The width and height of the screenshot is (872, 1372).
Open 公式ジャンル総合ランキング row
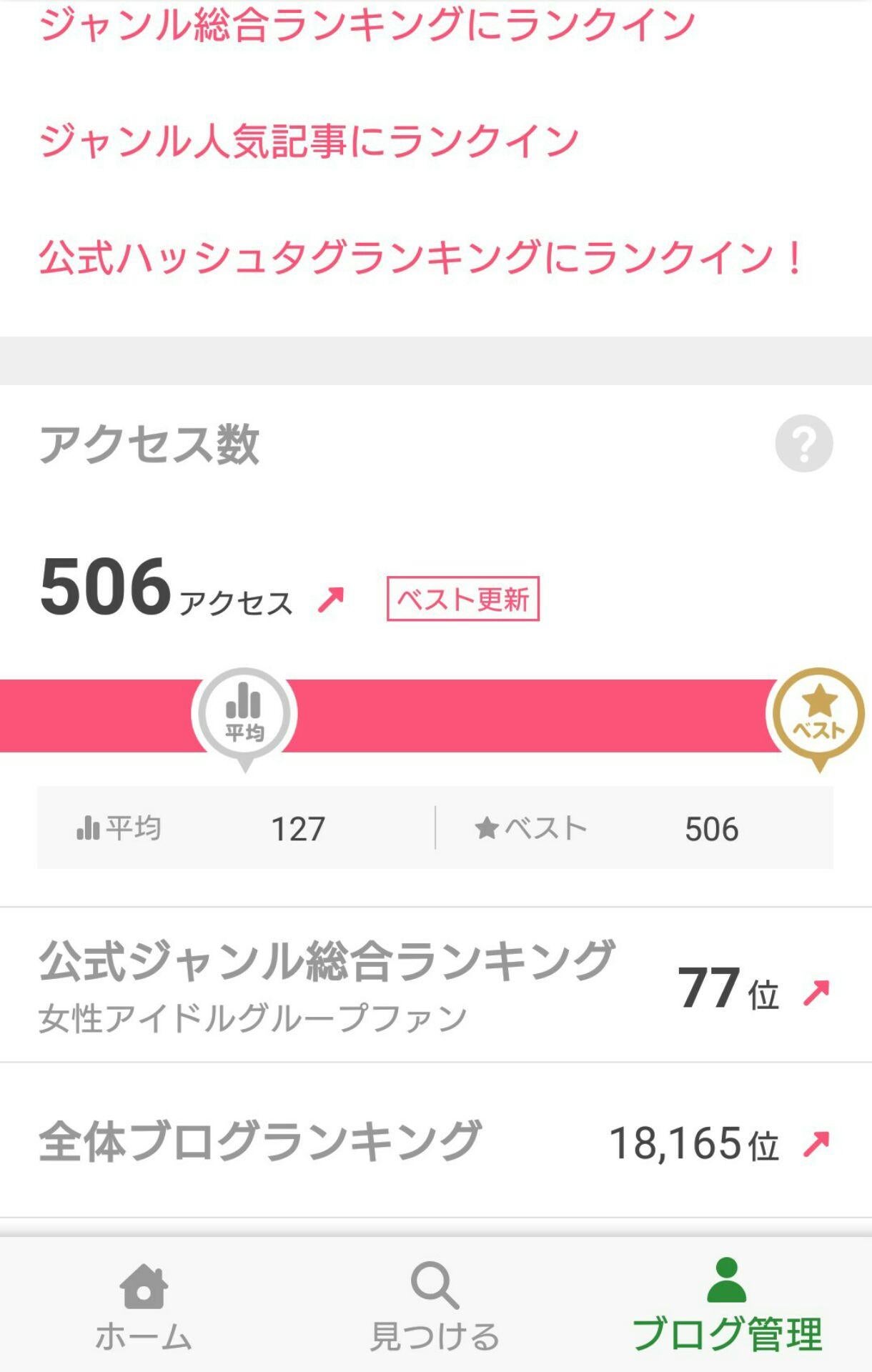point(326,985)
